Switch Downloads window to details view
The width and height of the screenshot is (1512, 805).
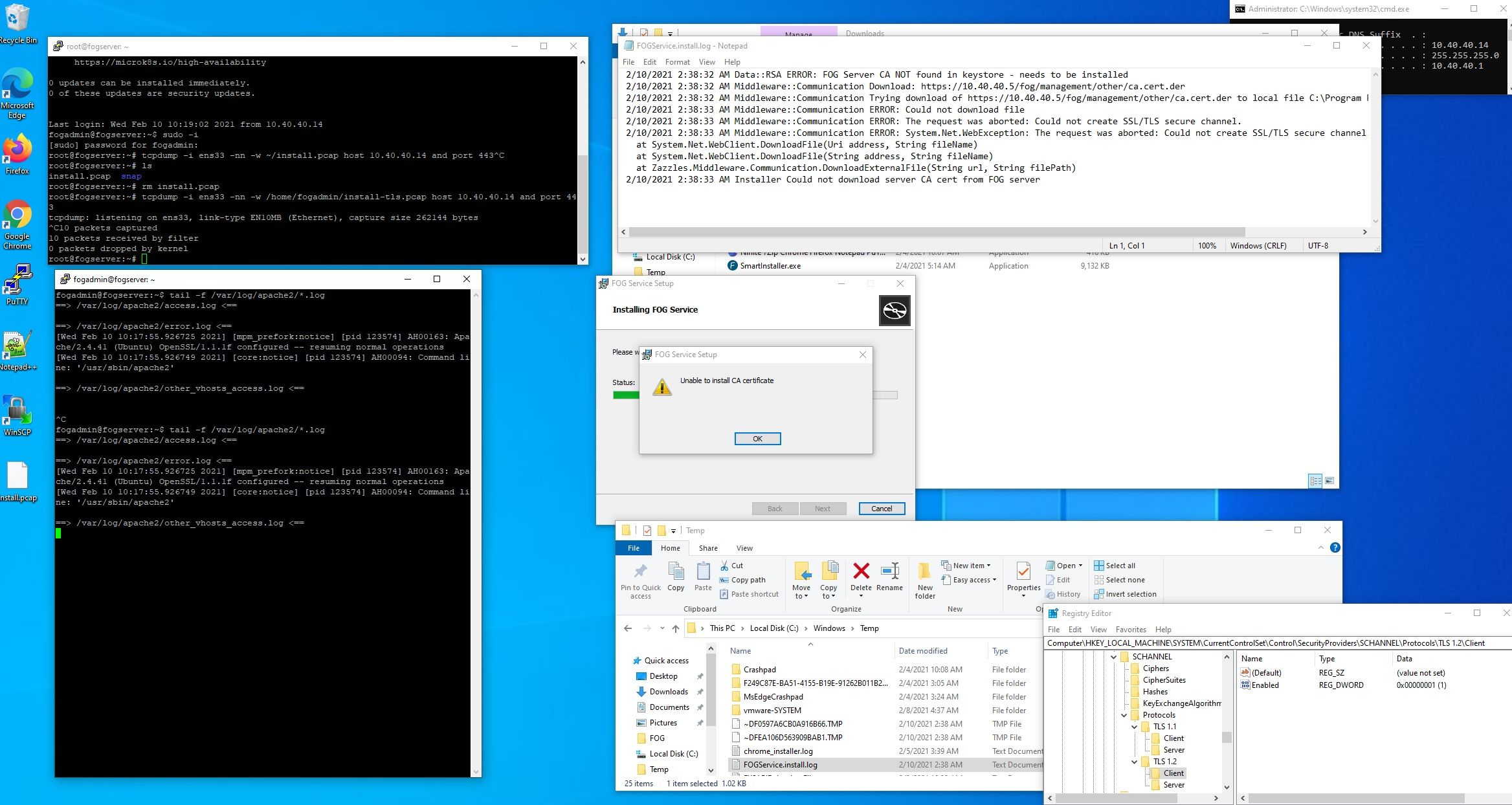(x=1315, y=481)
